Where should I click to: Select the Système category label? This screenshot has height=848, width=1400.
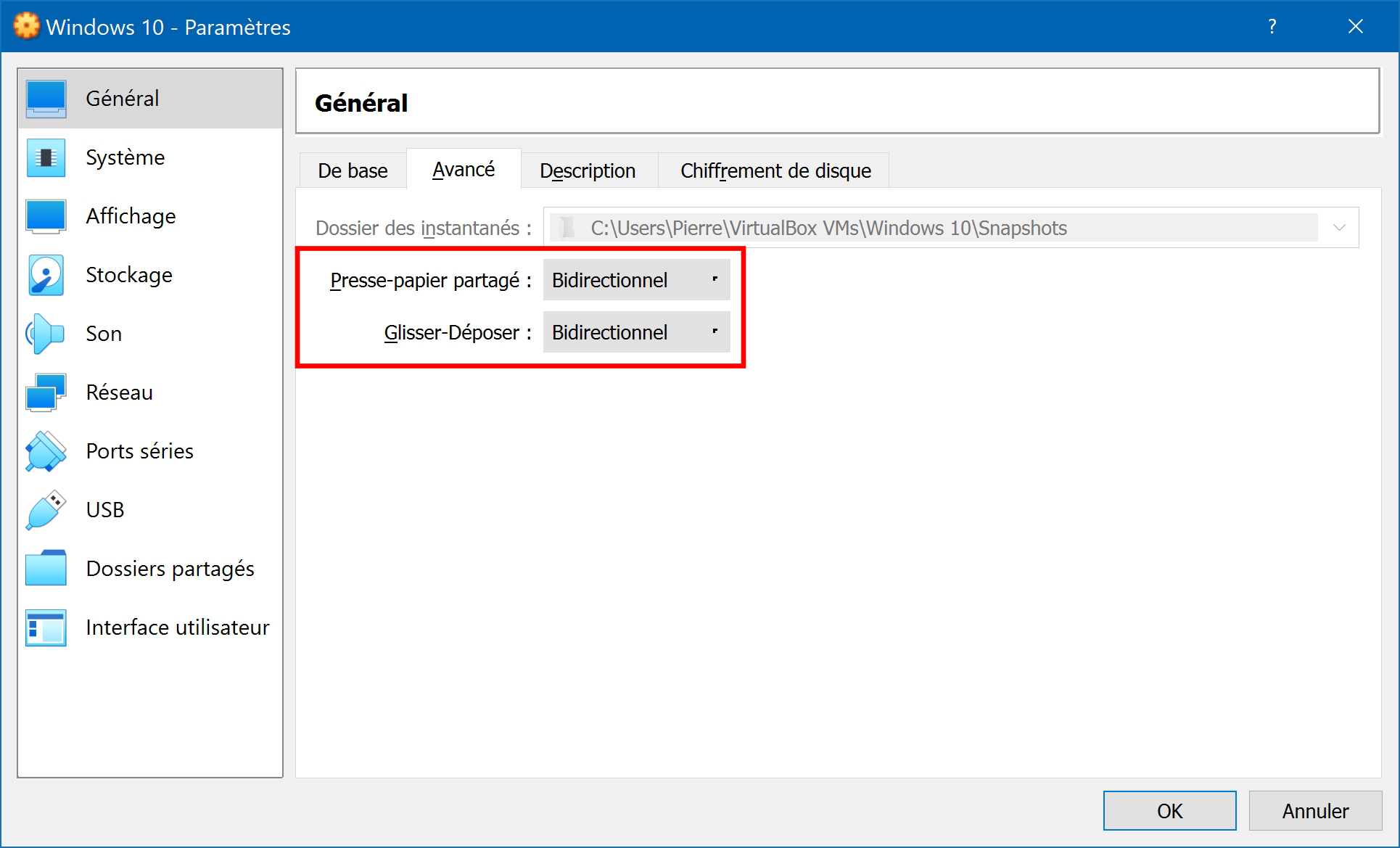(x=125, y=157)
